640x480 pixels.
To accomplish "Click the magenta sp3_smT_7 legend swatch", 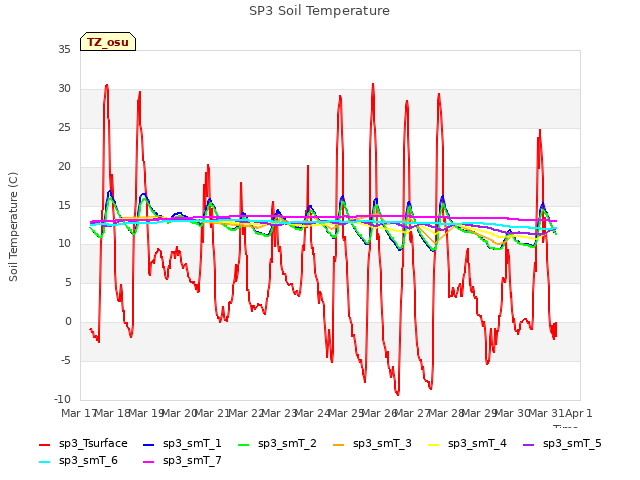I will coord(149,462).
